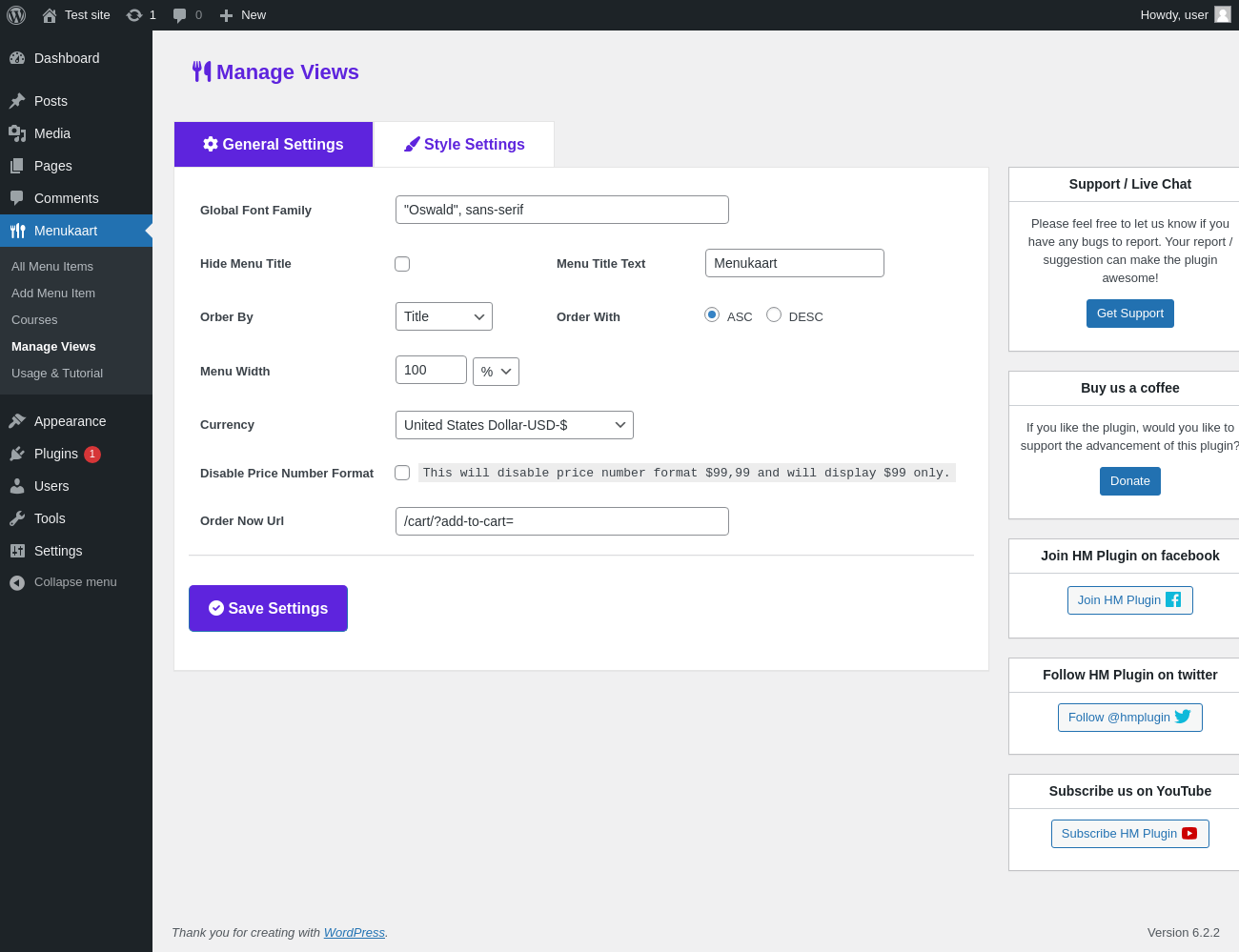Click the Version 6.2.2 footer text

(x=1184, y=933)
